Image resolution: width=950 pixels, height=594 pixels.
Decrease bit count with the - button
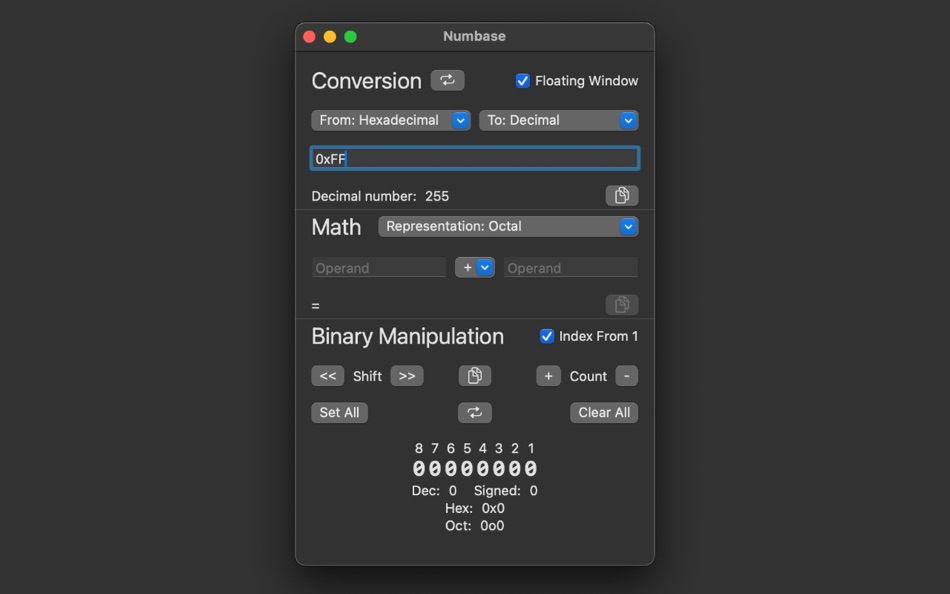626,376
